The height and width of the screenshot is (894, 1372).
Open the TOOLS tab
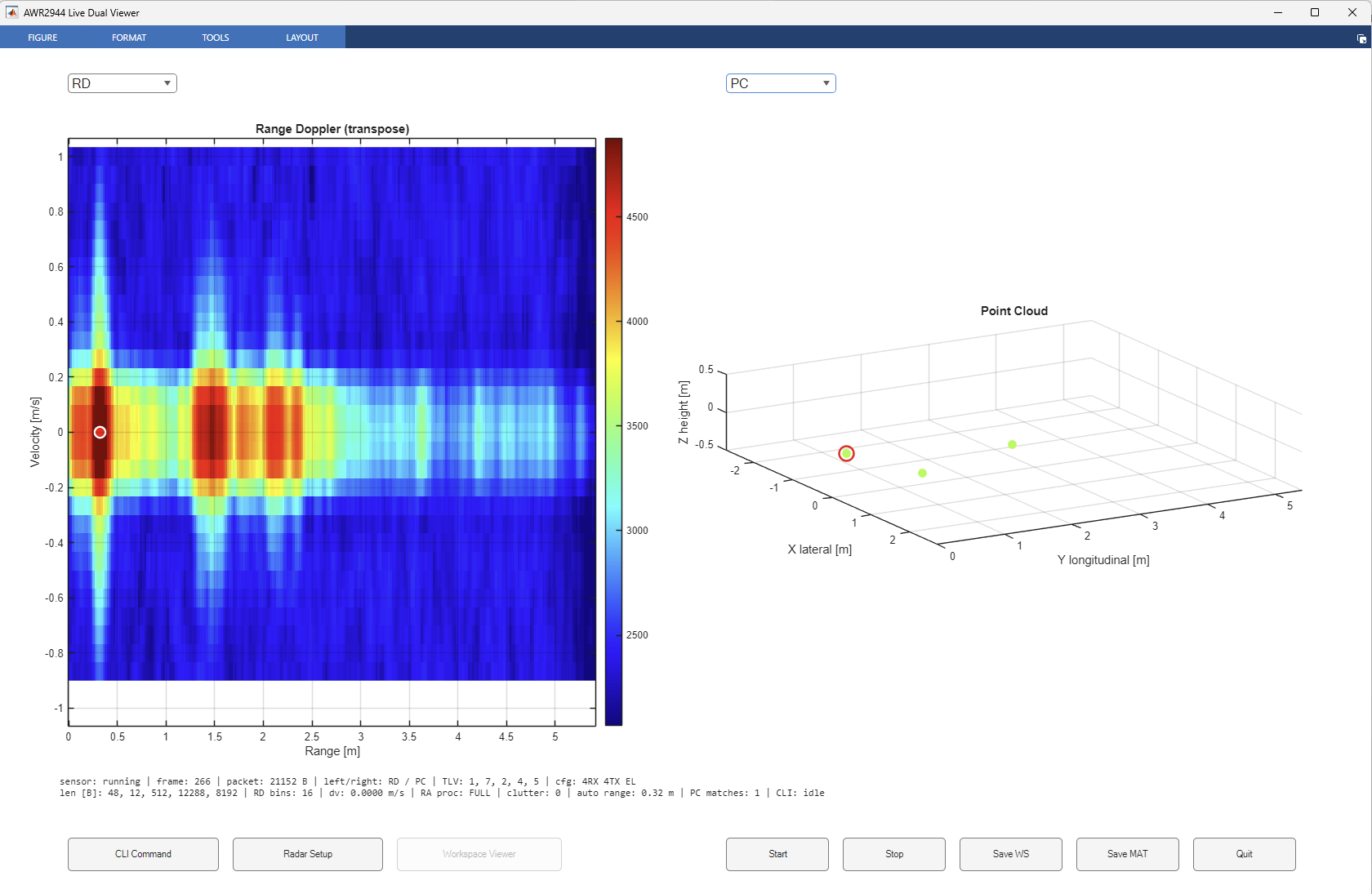216,38
